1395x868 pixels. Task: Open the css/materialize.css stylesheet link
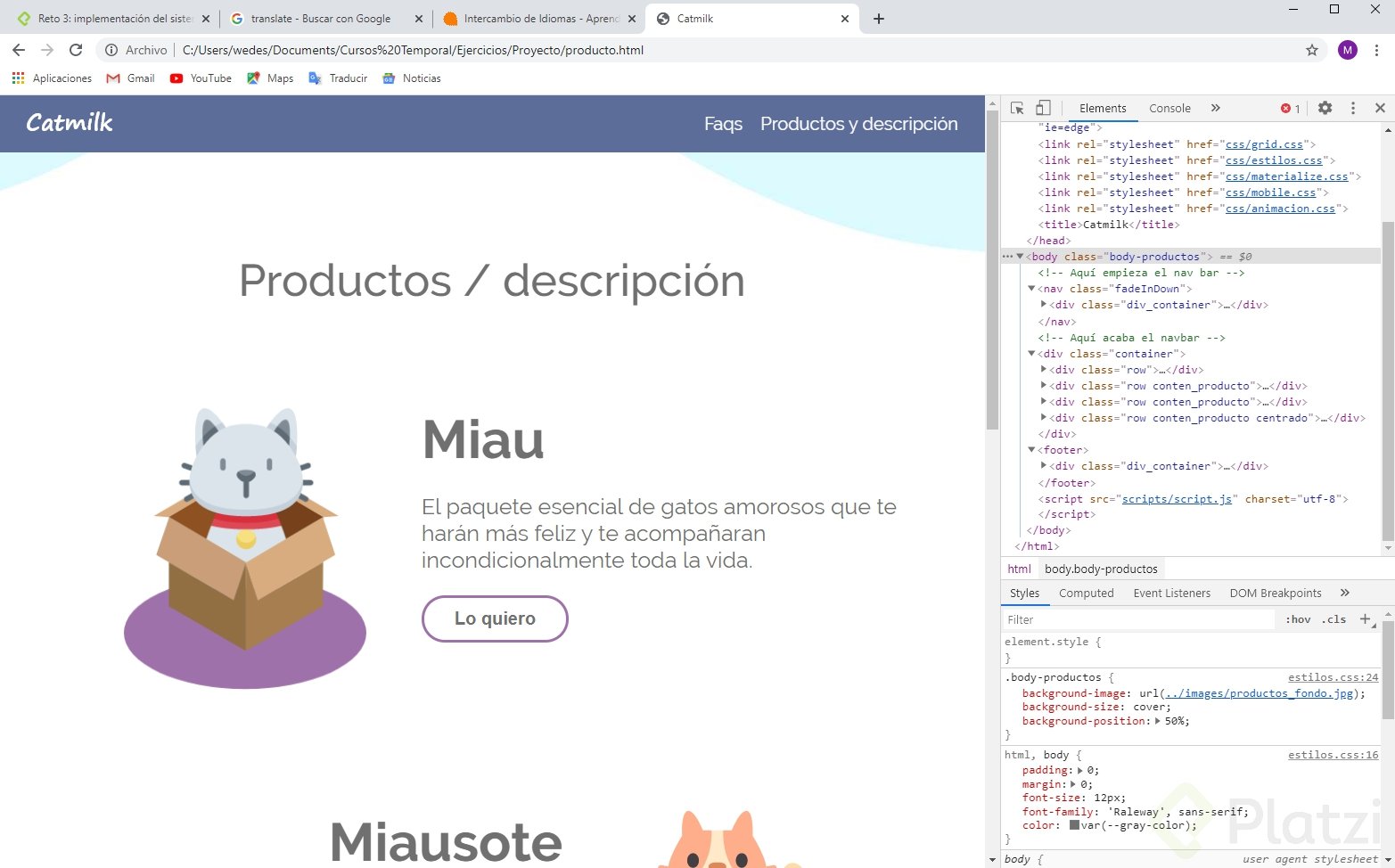1287,176
